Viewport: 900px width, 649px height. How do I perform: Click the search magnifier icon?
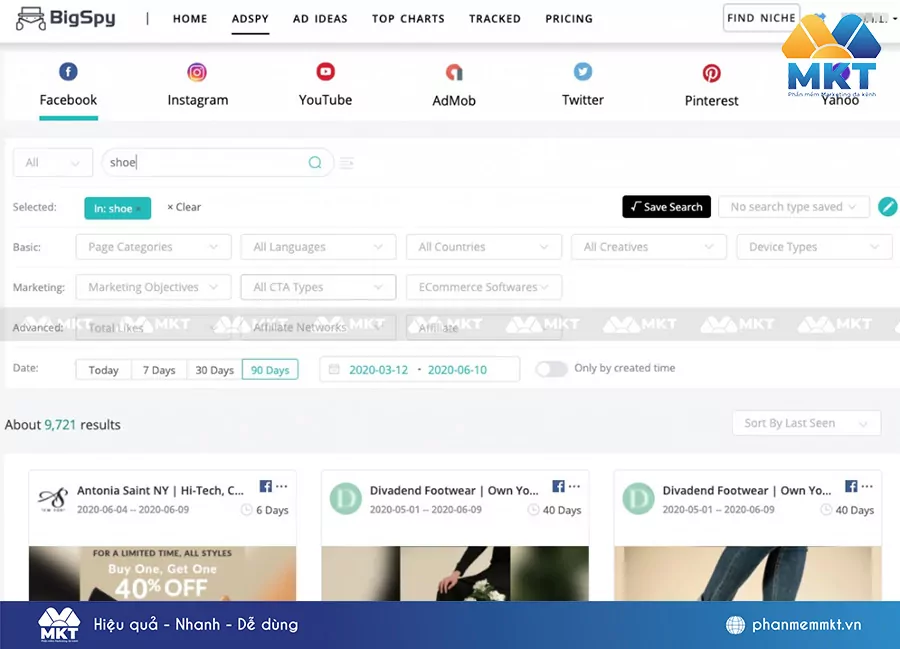click(x=315, y=162)
